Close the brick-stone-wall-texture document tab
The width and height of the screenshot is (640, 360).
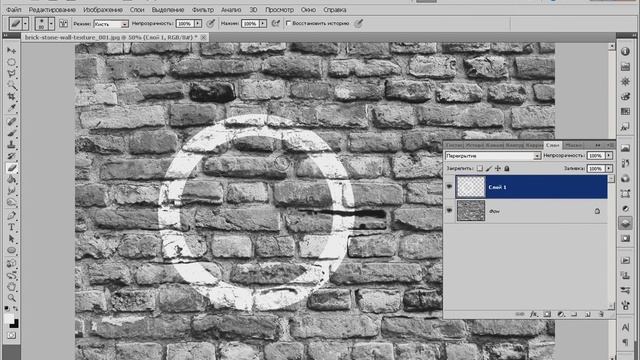(204, 37)
